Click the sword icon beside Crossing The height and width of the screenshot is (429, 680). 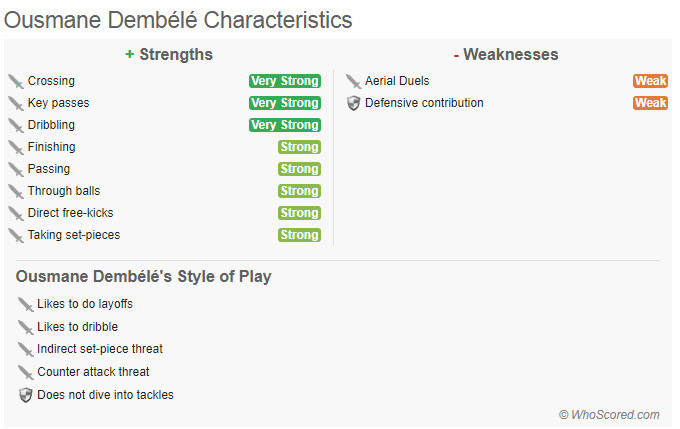click(16, 81)
